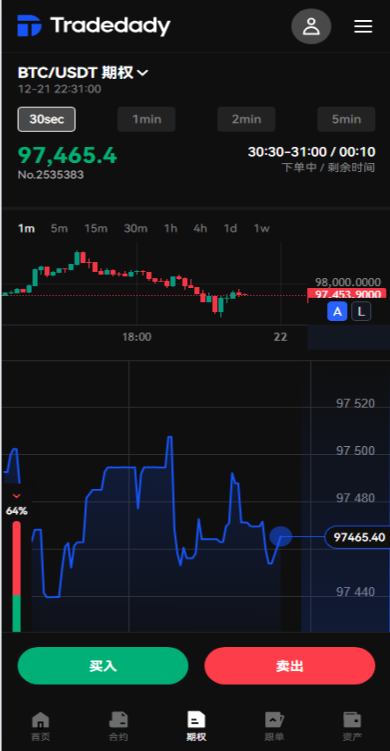The image size is (390, 751).
Task: Open the user profile avatar icon
Action: [311, 26]
